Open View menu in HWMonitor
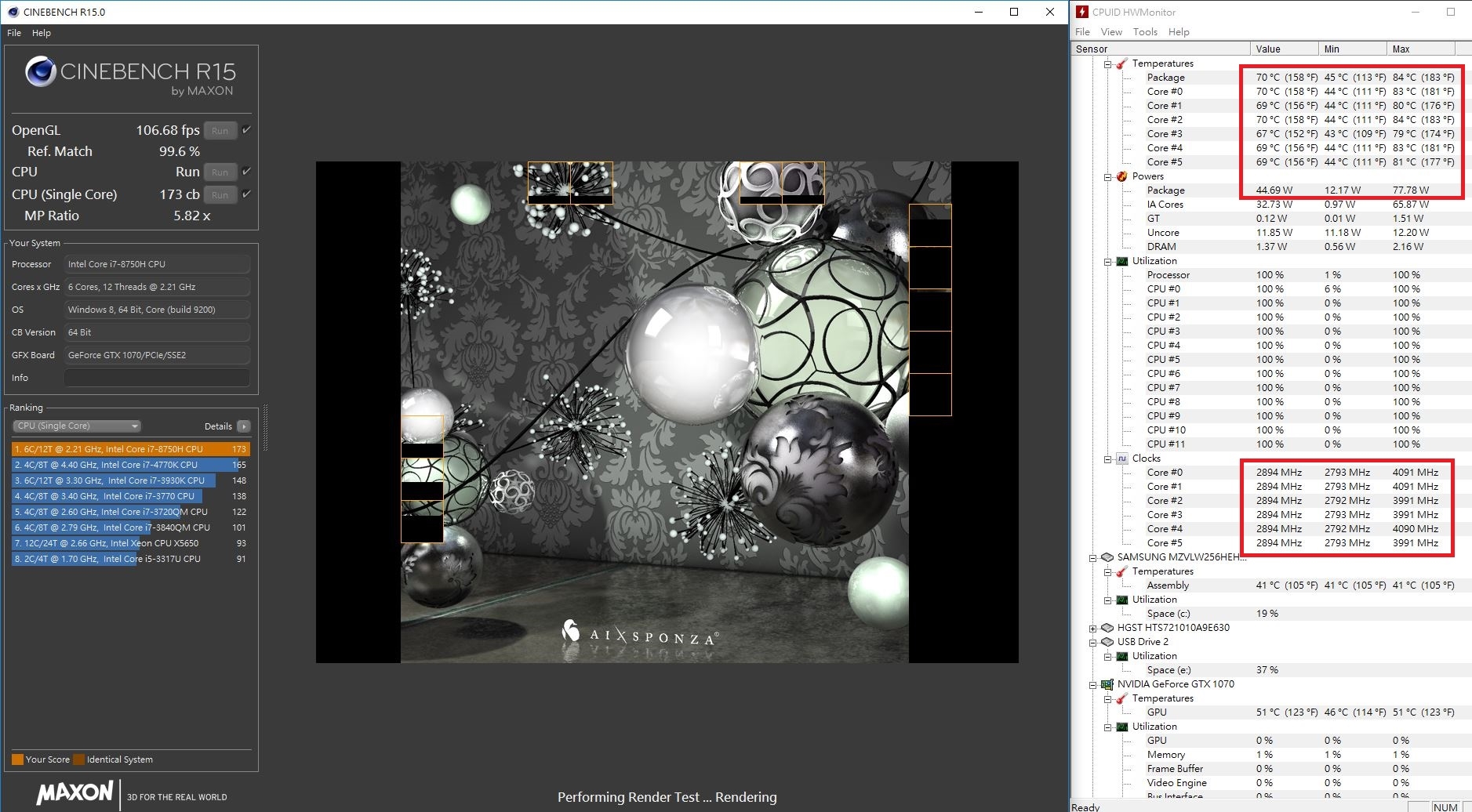 coord(1111,31)
